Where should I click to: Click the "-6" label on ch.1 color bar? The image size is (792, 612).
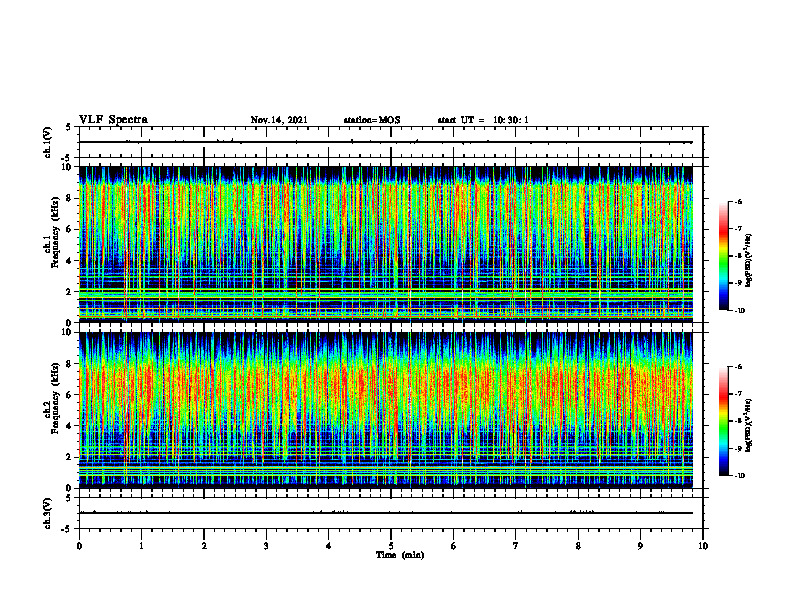[x=739, y=201]
